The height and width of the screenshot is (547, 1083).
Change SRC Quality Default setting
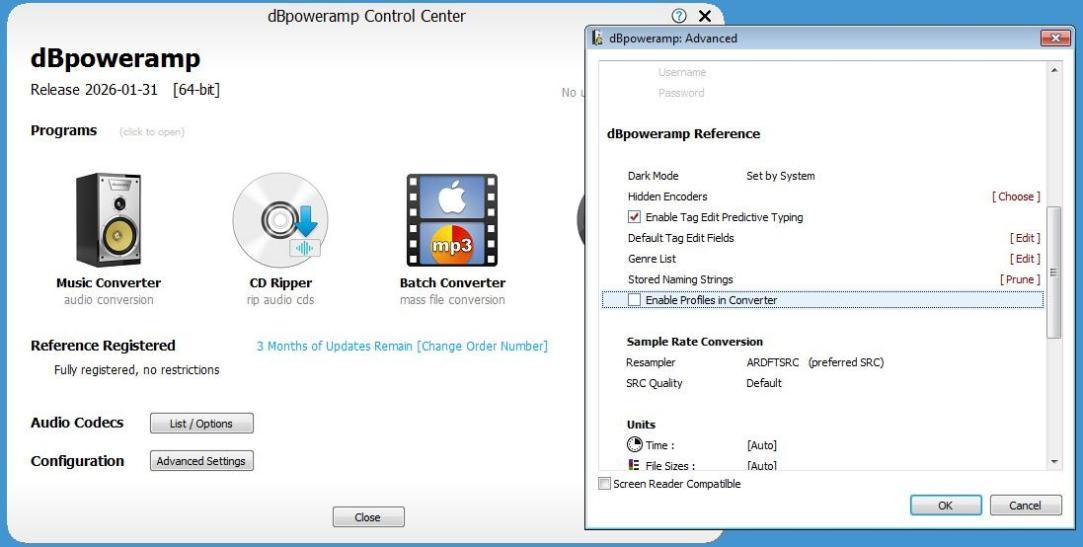click(x=764, y=383)
